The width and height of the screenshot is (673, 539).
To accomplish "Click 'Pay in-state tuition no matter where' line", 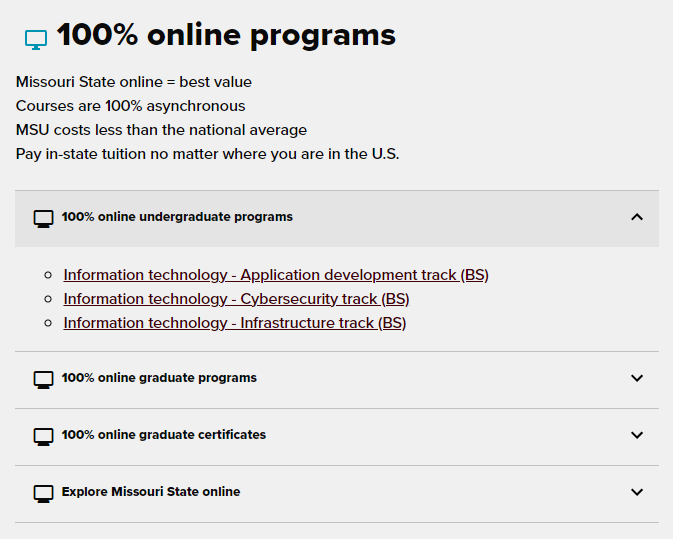I will click(207, 154).
